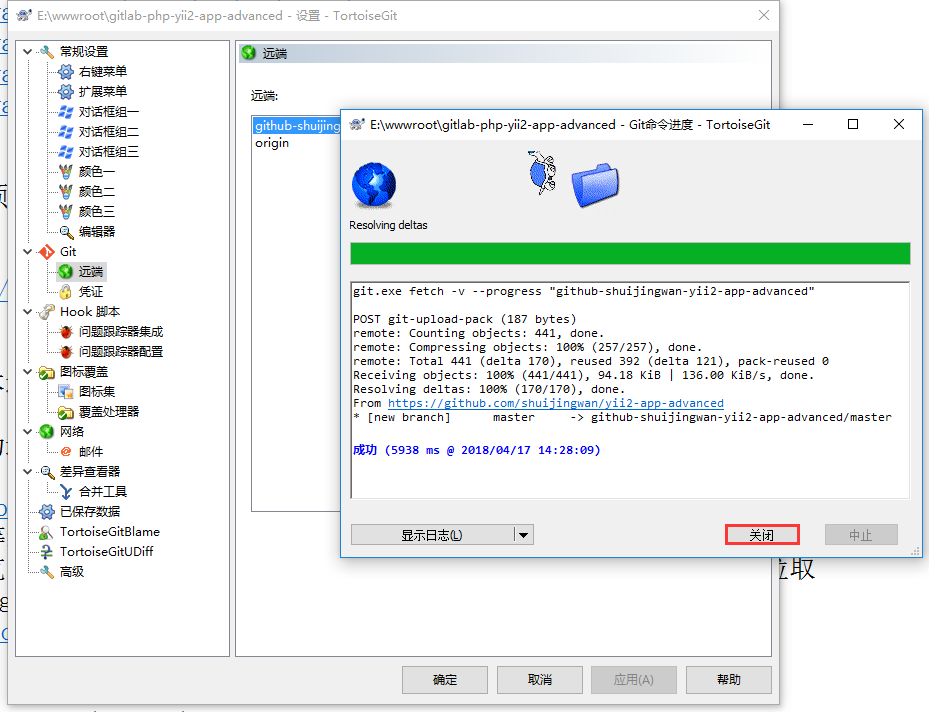Click the magnifier icon beside 编辑器
This screenshot has height=712, width=929.
[66, 232]
